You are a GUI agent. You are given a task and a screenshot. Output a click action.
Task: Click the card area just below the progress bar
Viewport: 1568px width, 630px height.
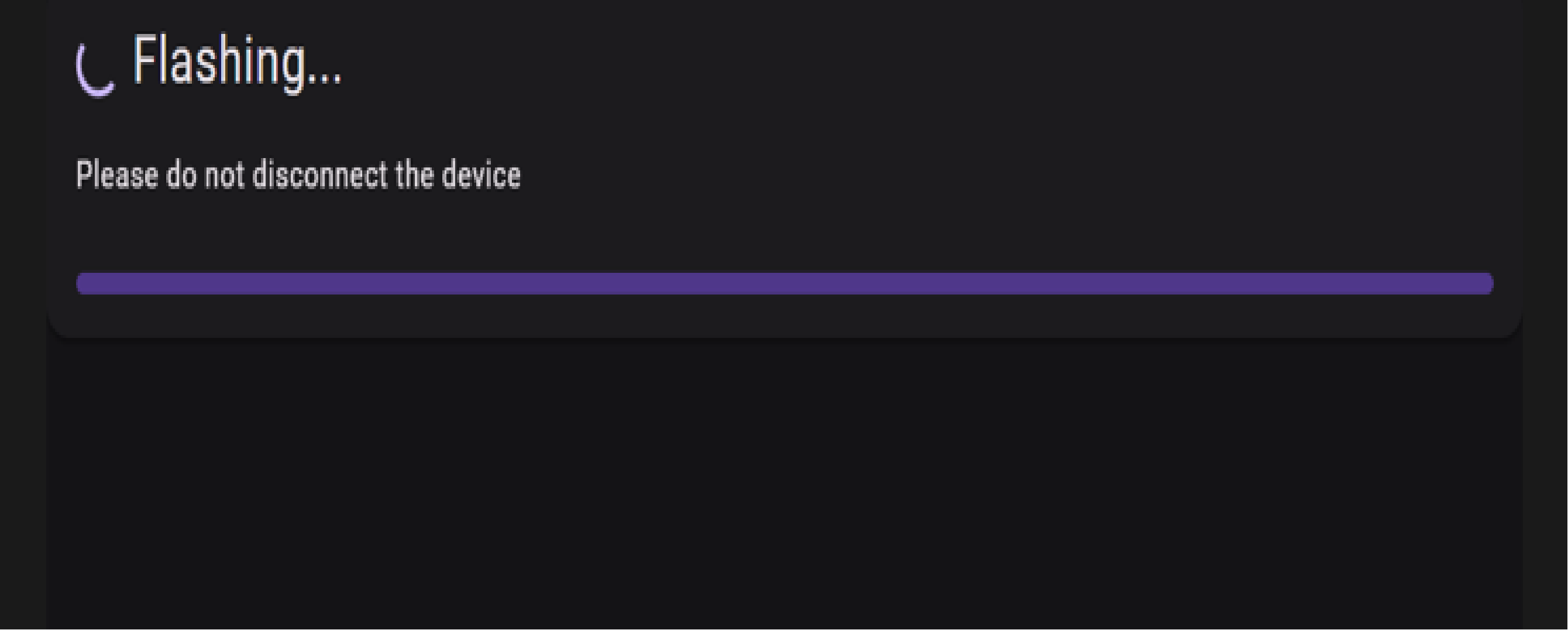pos(784,314)
